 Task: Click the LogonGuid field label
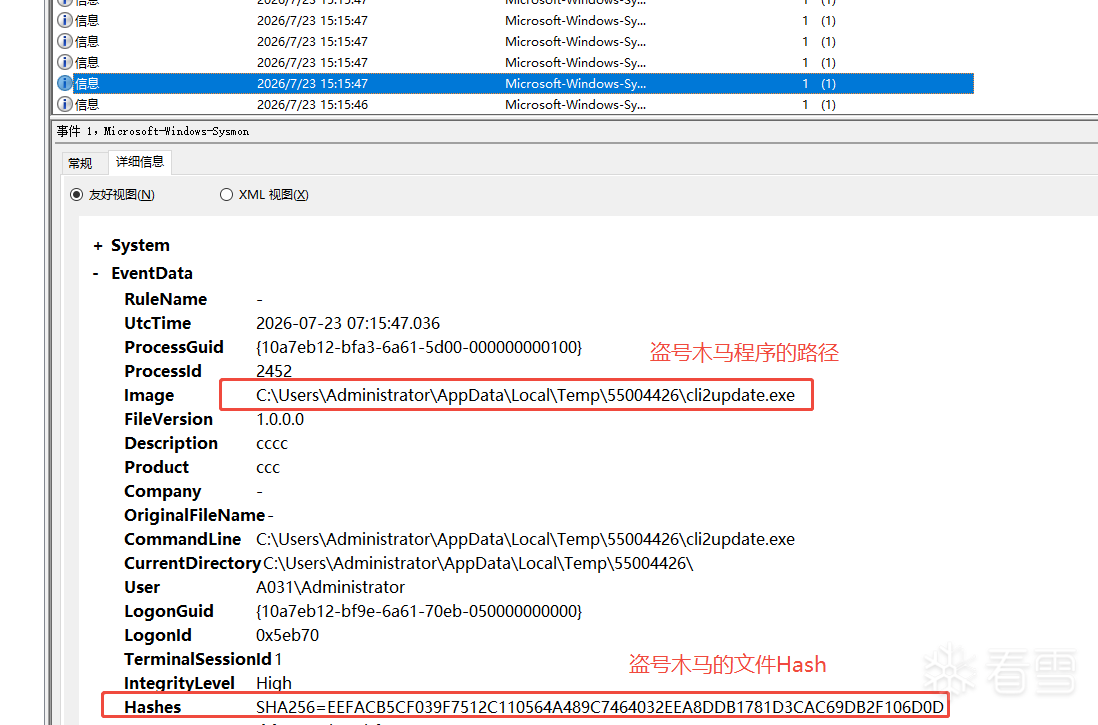(169, 611)
